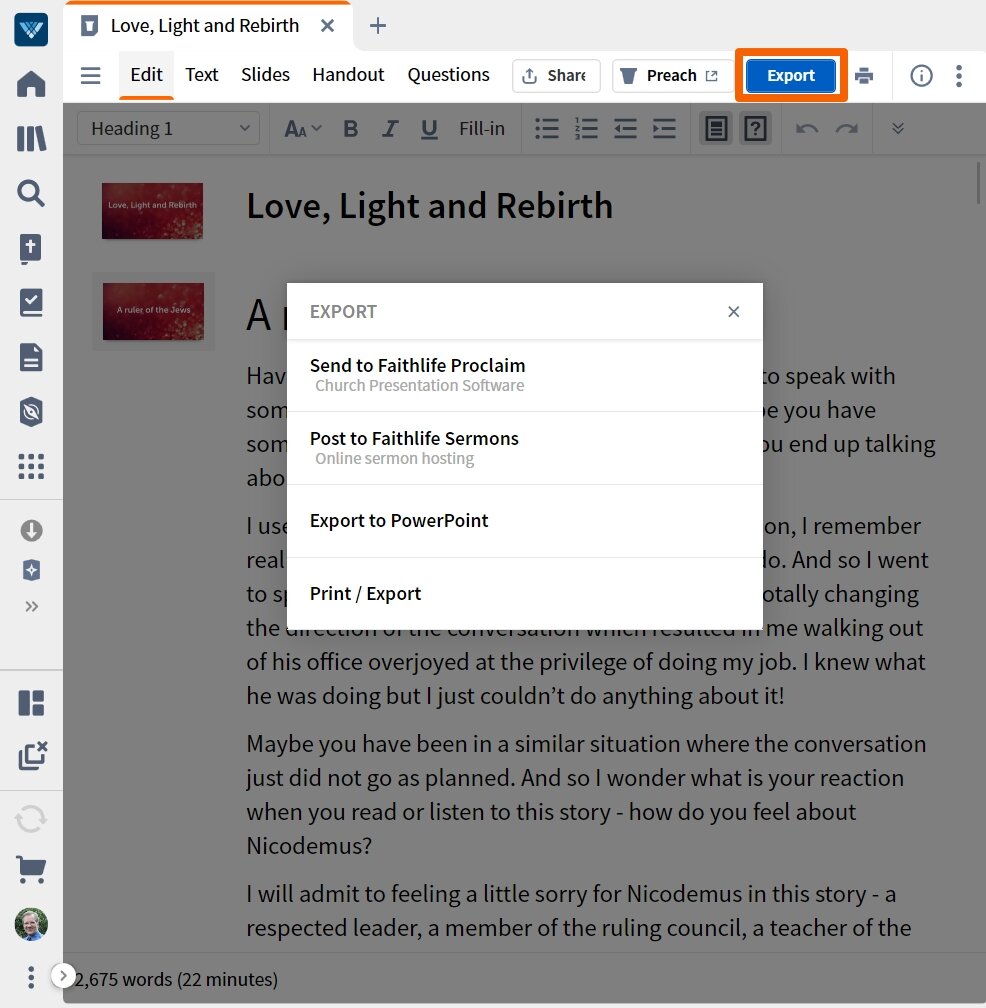Image resolution: width=986 pixels, height=1008 pixels.
Task: Open the Tools grid icon in sidebar
Action: [31, 467]
